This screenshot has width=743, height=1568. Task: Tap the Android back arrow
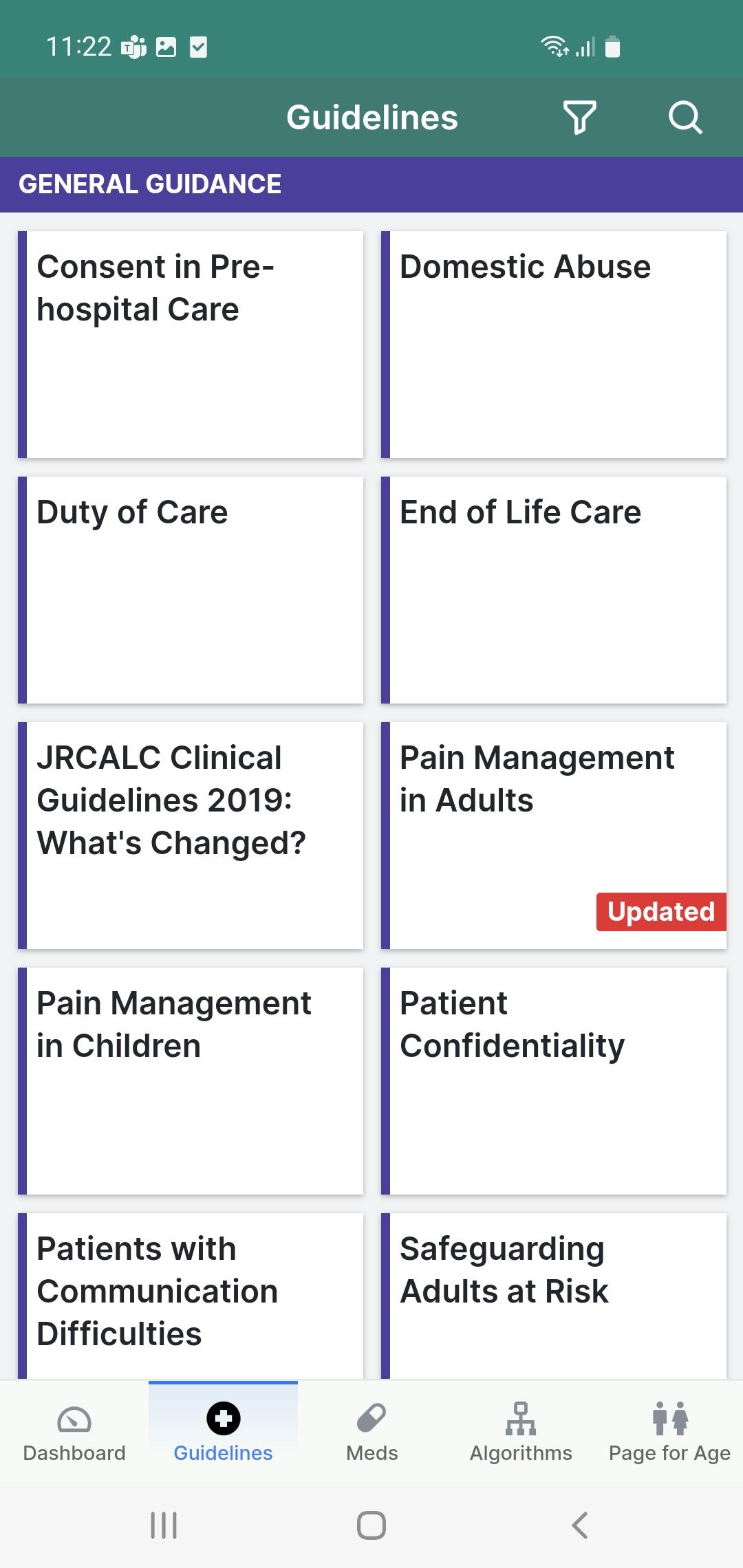pos(580,1525)
